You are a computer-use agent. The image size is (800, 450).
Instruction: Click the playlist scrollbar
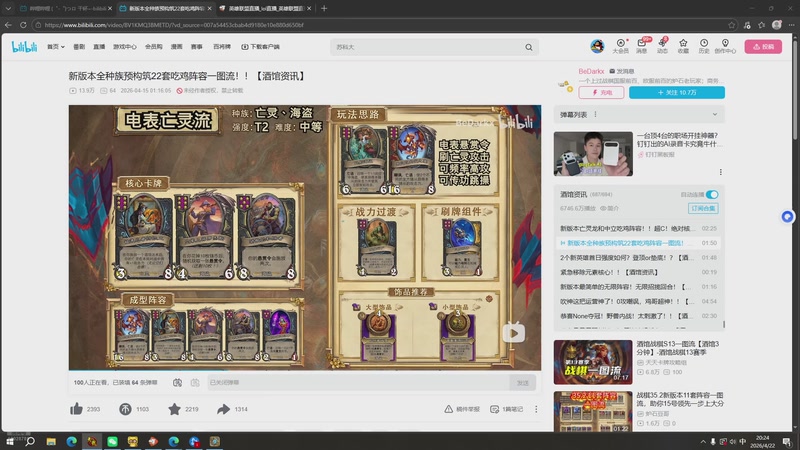click(724, 324)
